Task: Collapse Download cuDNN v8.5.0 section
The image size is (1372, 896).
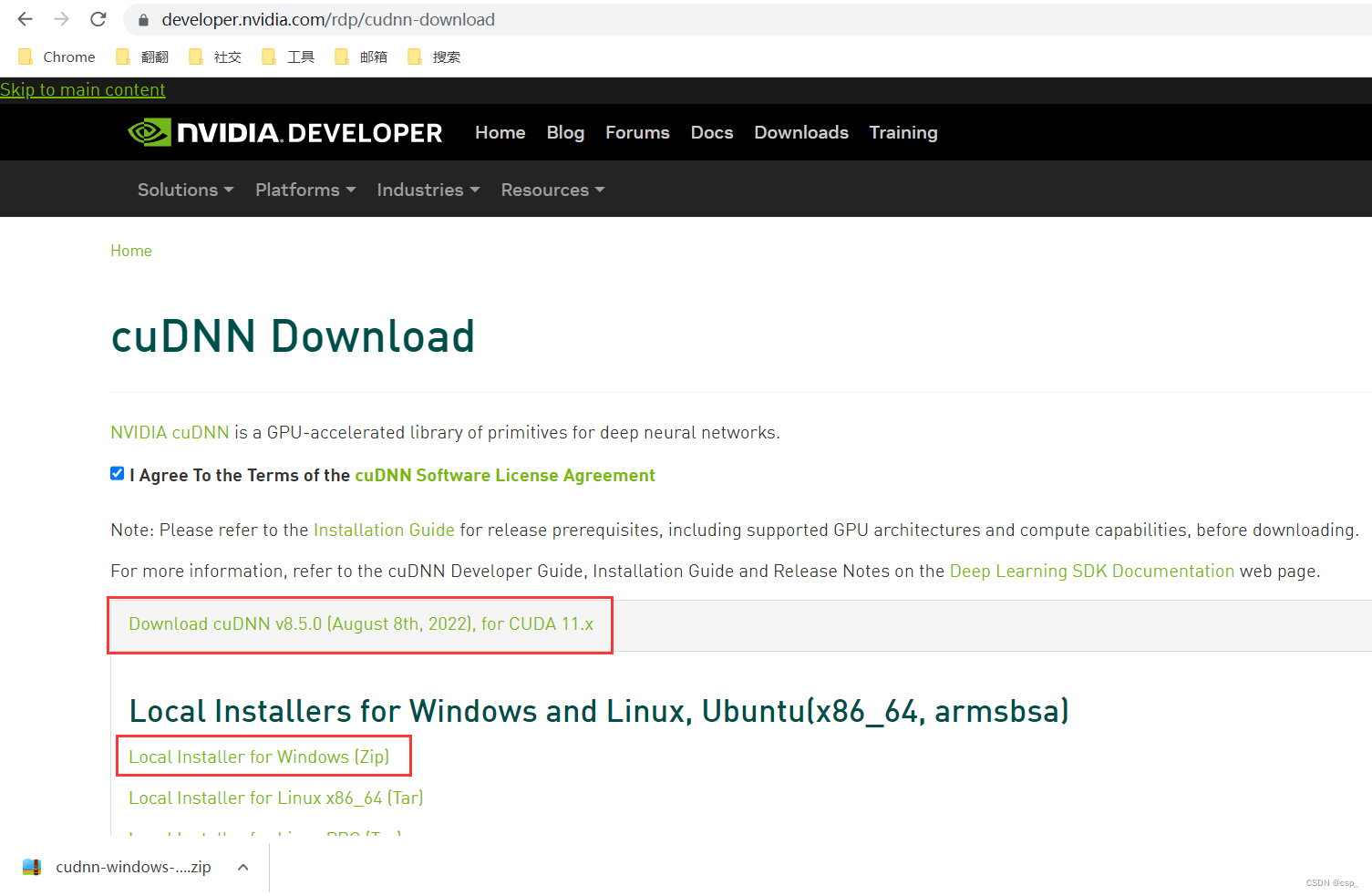Action: pos(361,624)
